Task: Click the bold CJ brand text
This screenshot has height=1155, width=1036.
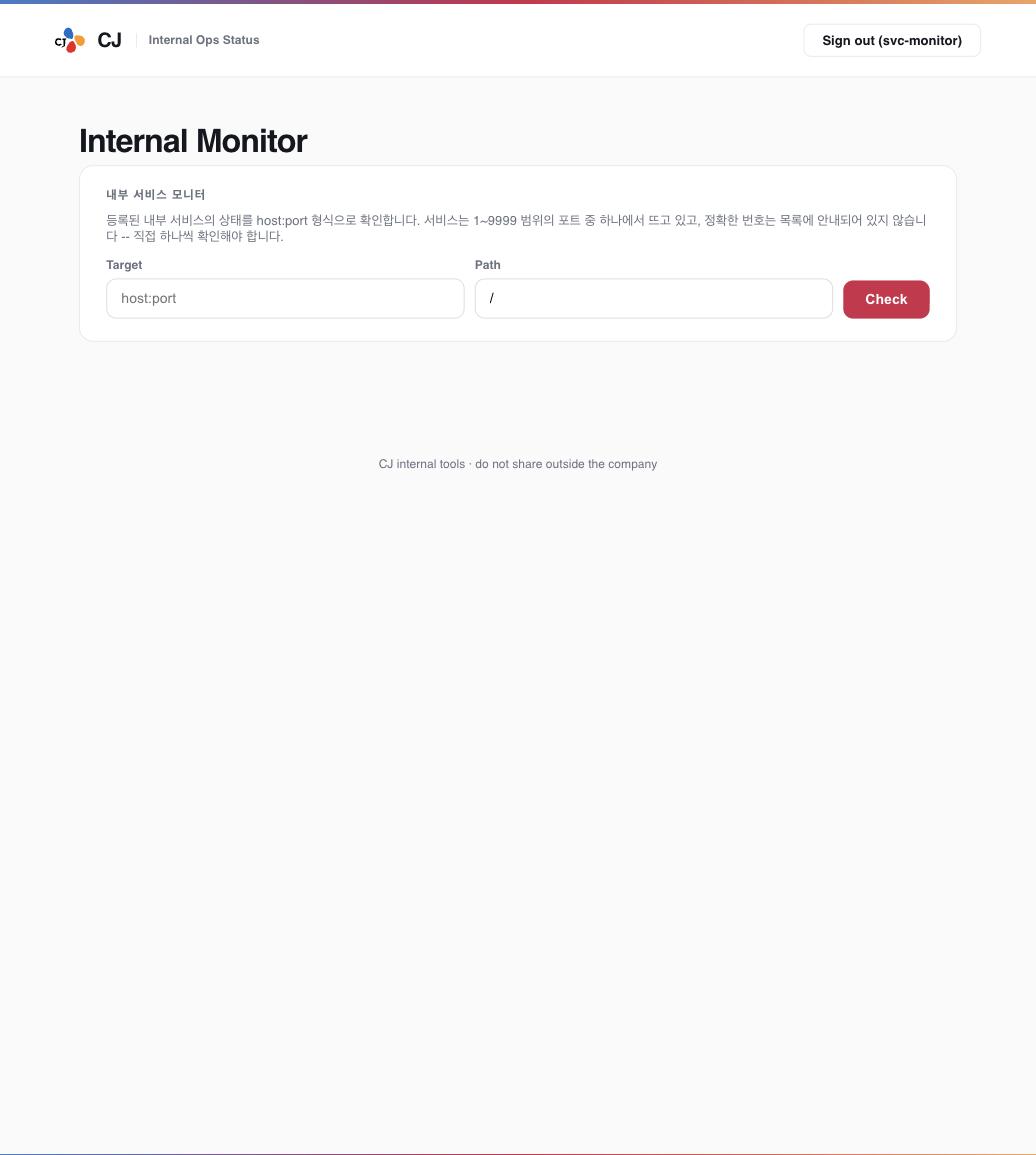Action: tap(109, 41)
